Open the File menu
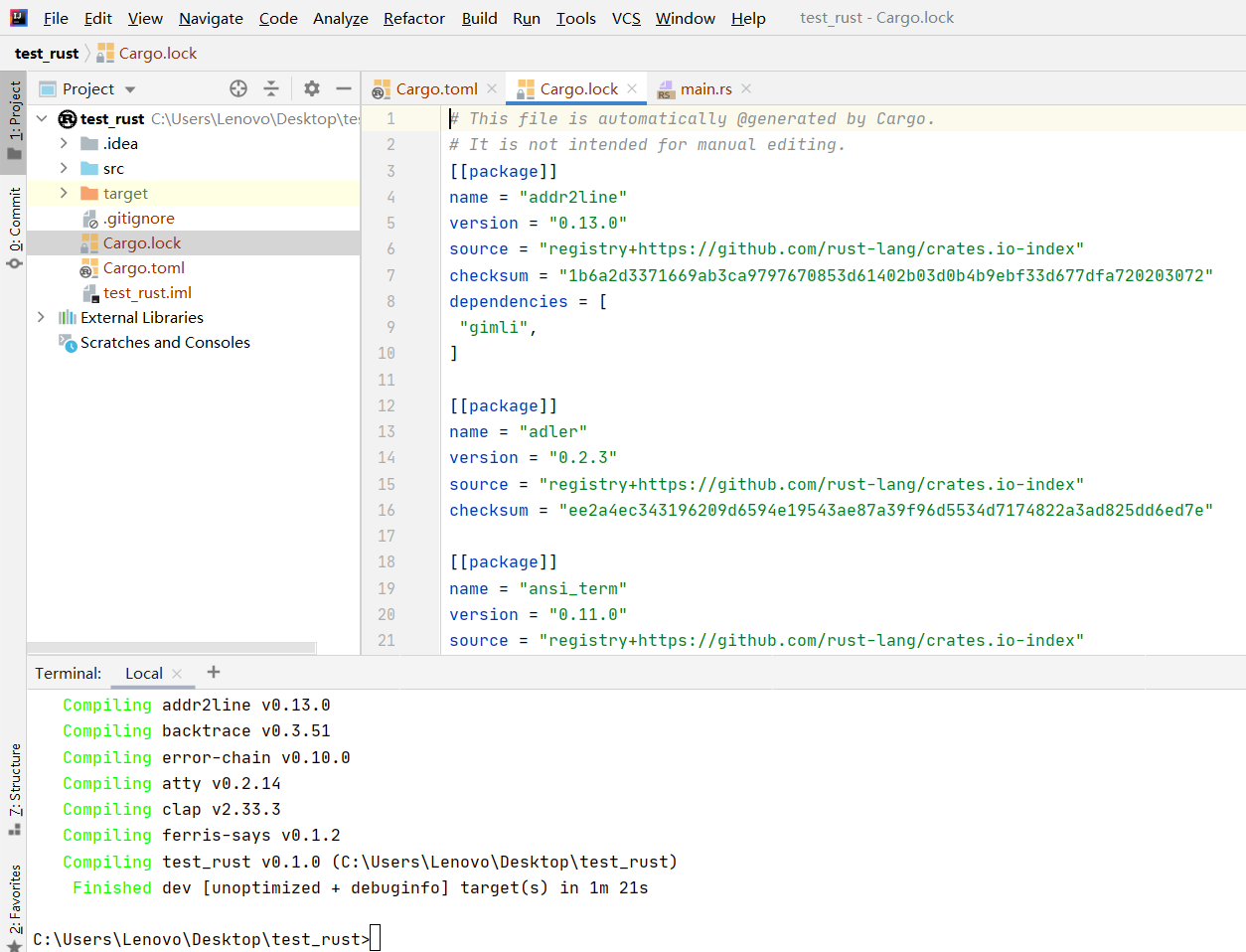1246x952 pixels. click(x=56, y=18)
